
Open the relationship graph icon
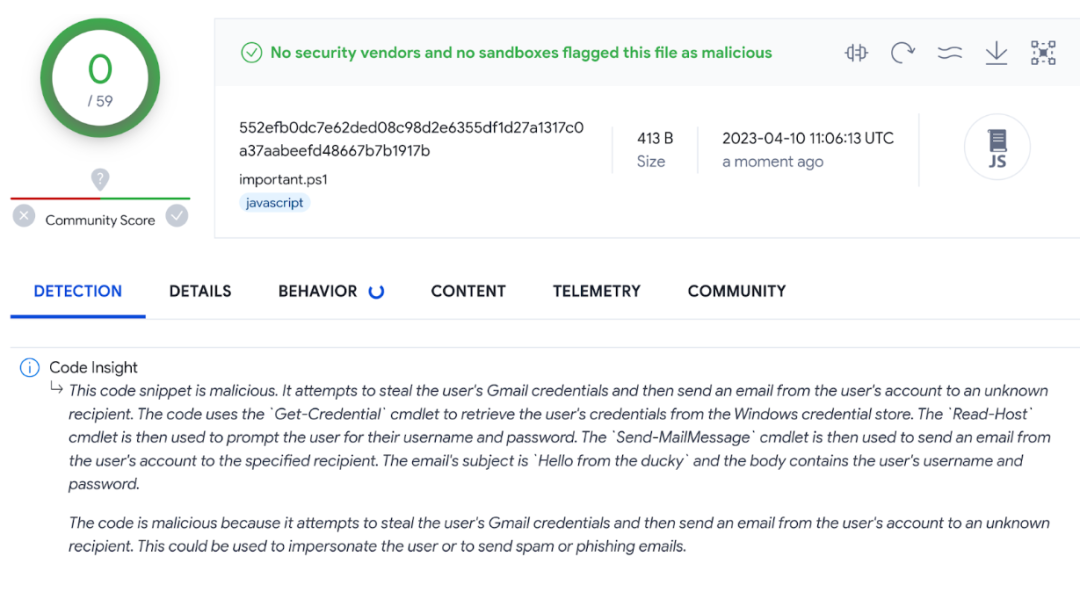tap(1043, 53)
